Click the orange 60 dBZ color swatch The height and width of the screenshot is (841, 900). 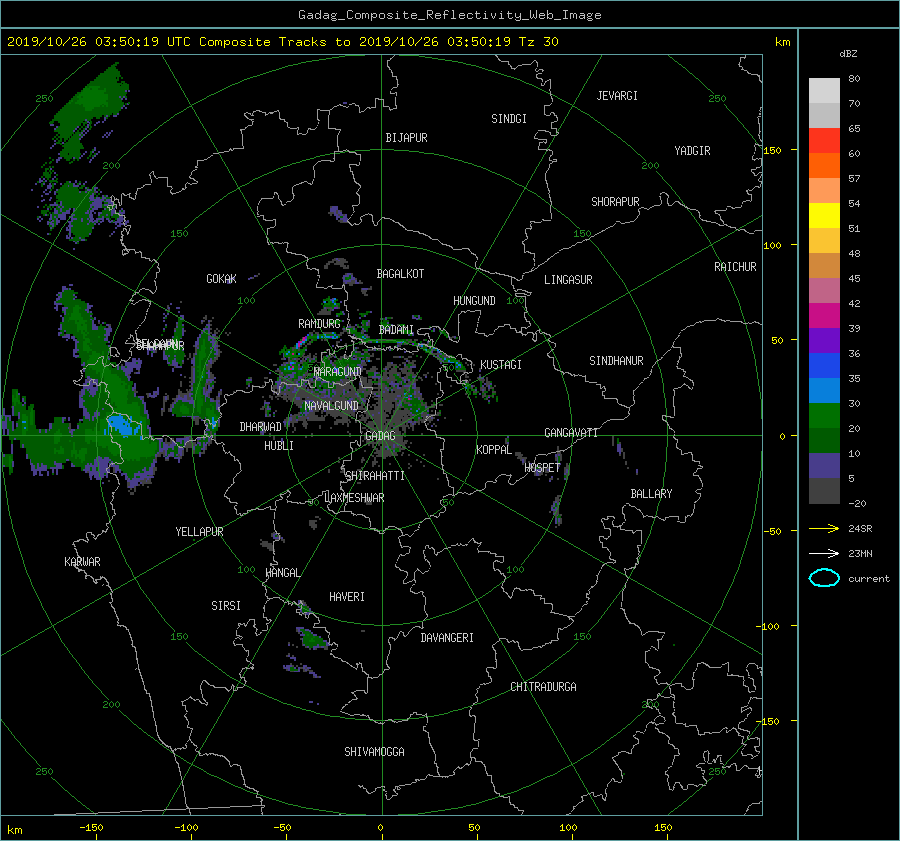click(x=824, y=166)
